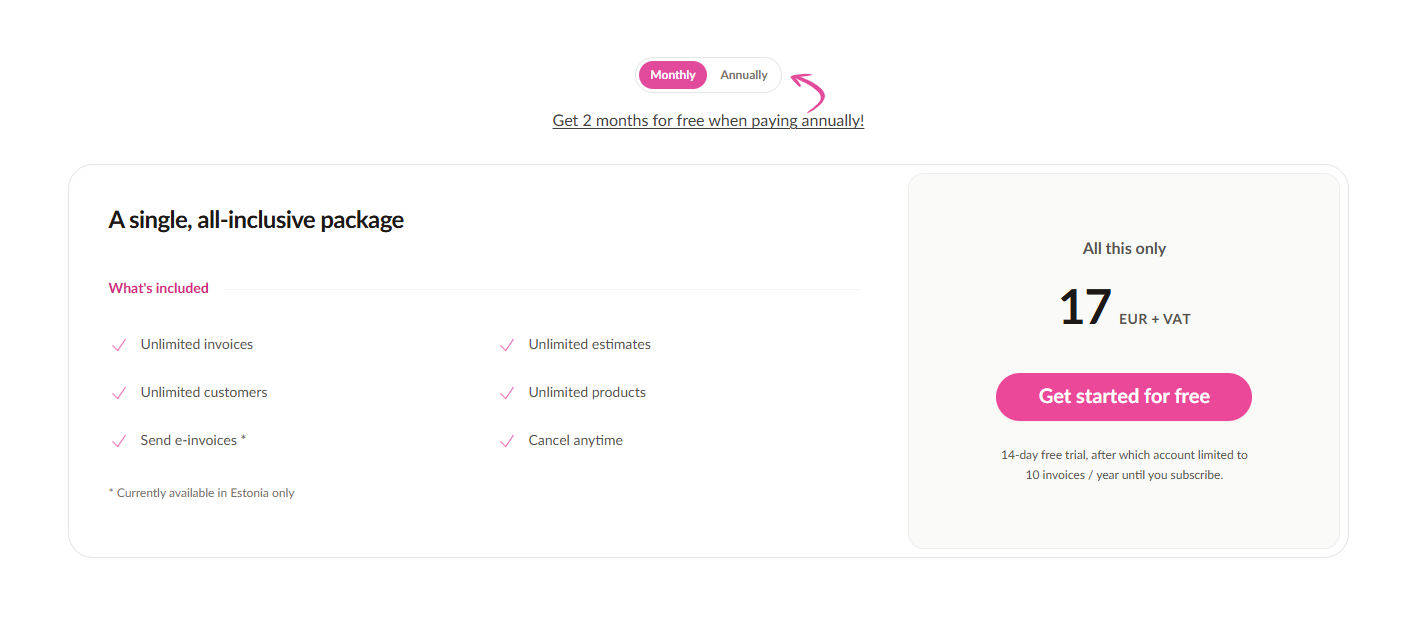The height and width of the screenshot is (628, 1422).
Task: Select the Monthly billing option
Action: tap(672, 74)
